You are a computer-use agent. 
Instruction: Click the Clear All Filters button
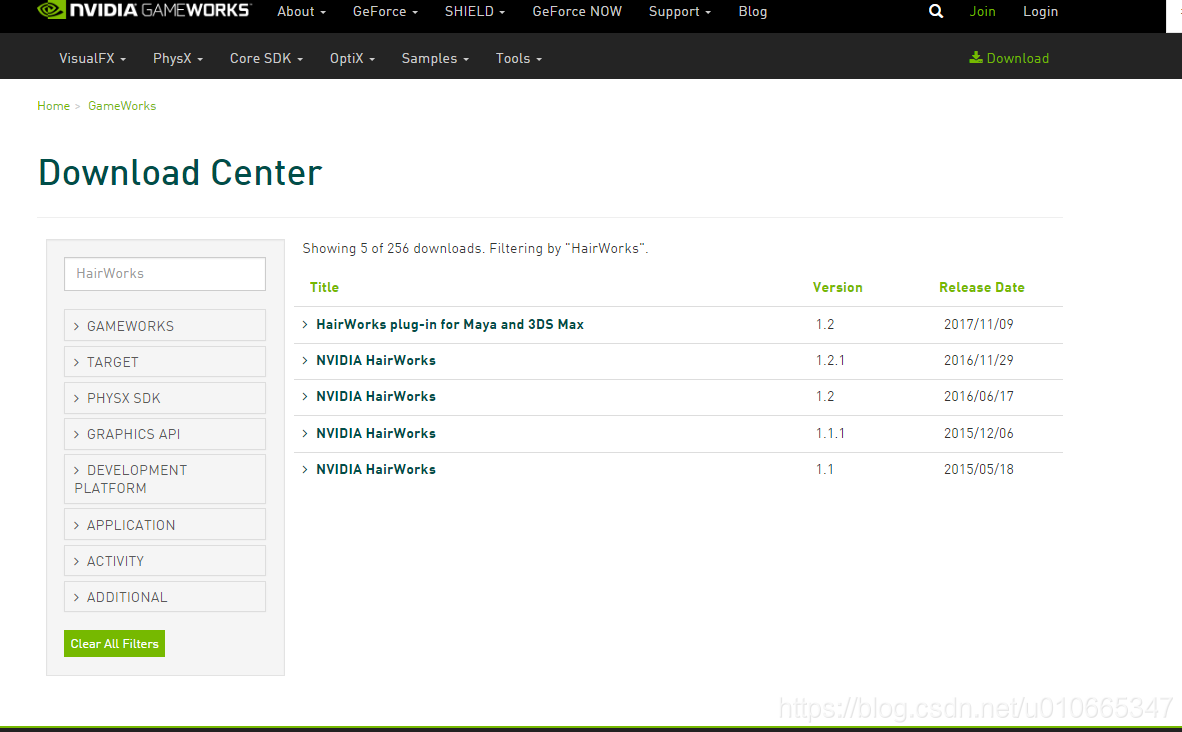(x=115, y=644)
